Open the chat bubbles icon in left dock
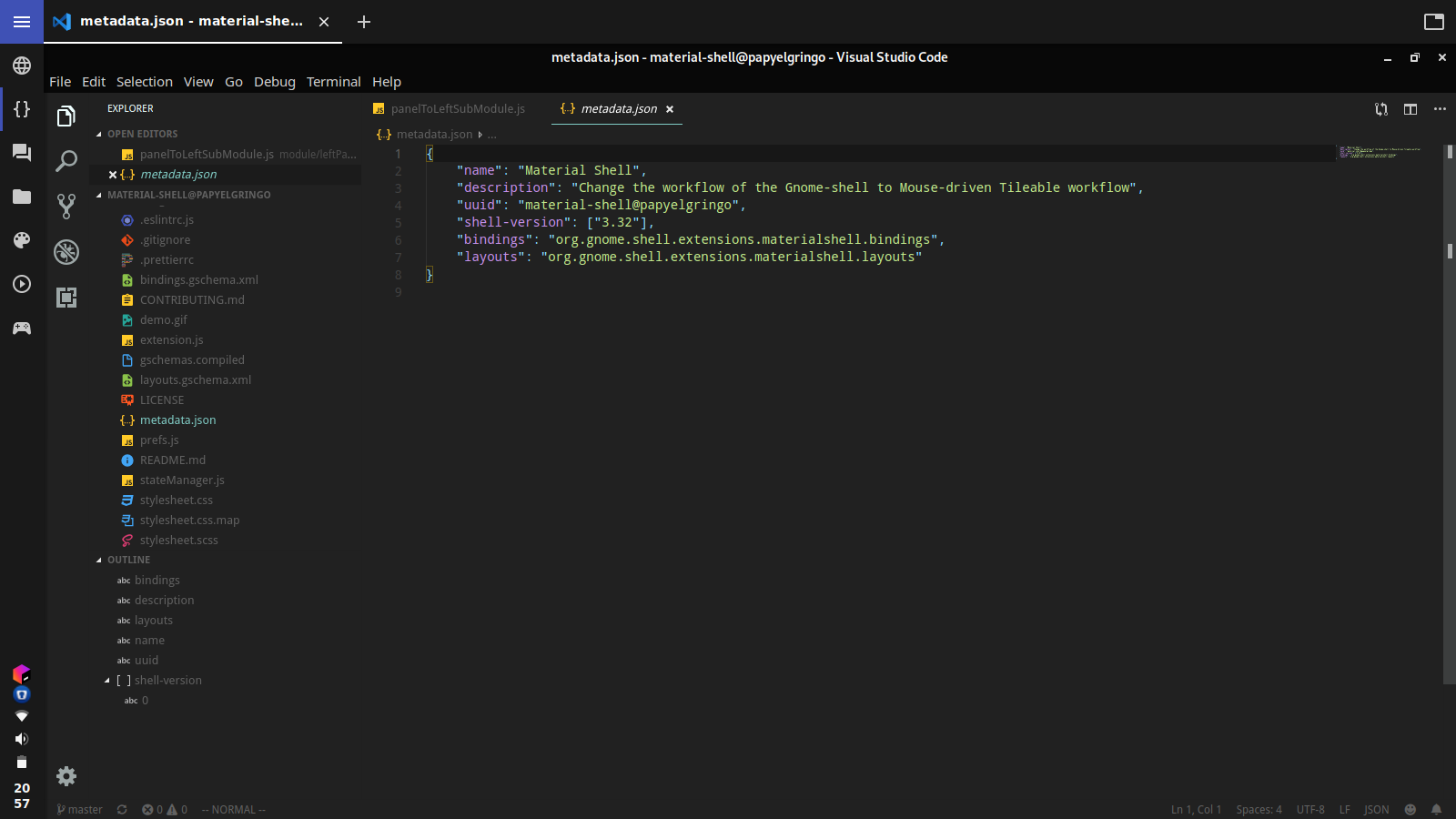 (x=22, y=153)
